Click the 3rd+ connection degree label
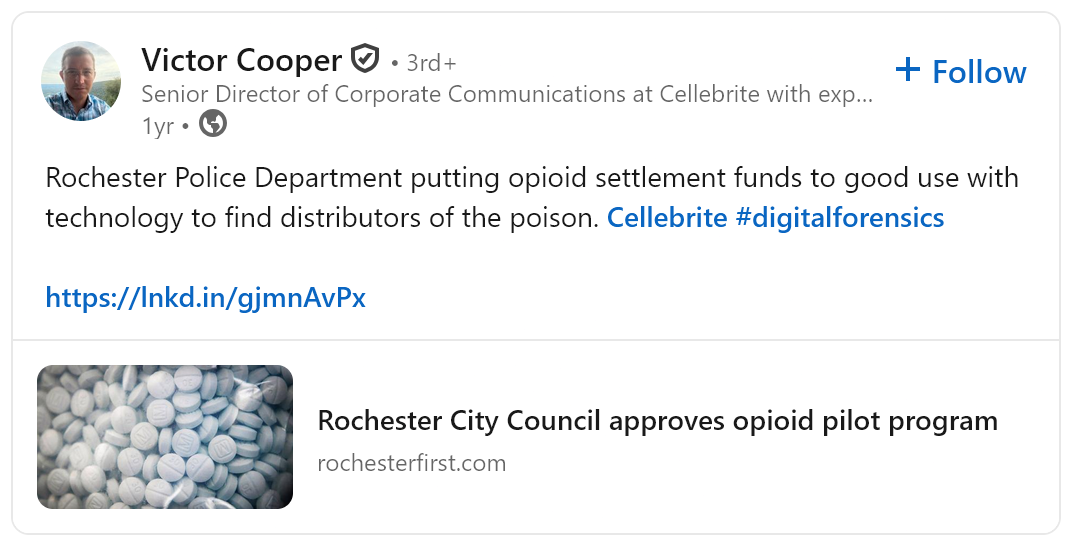The height and width of the screenshot is (547, 1075). [431, 63]
